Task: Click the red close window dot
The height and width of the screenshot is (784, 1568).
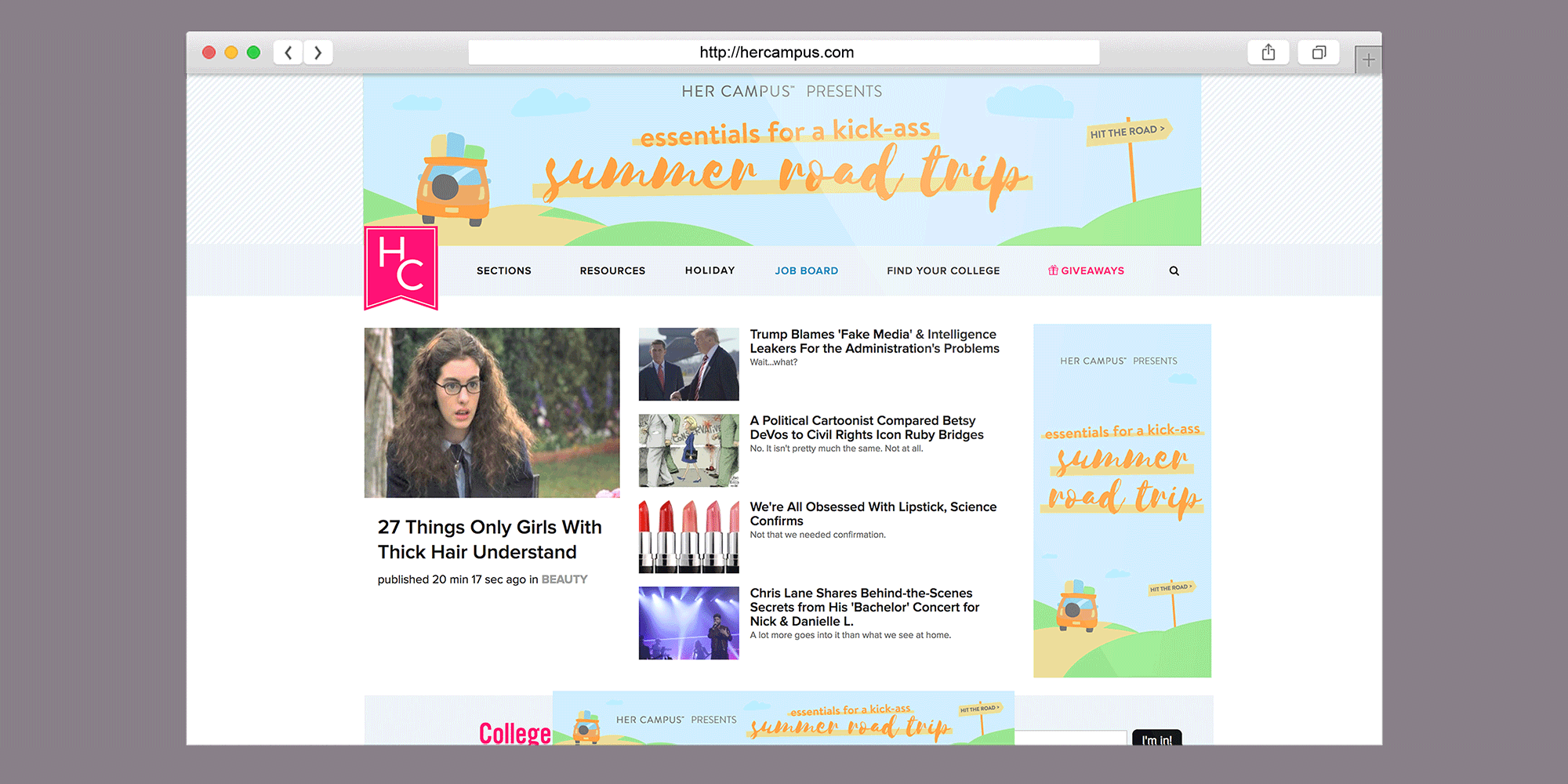Action: 209,53
